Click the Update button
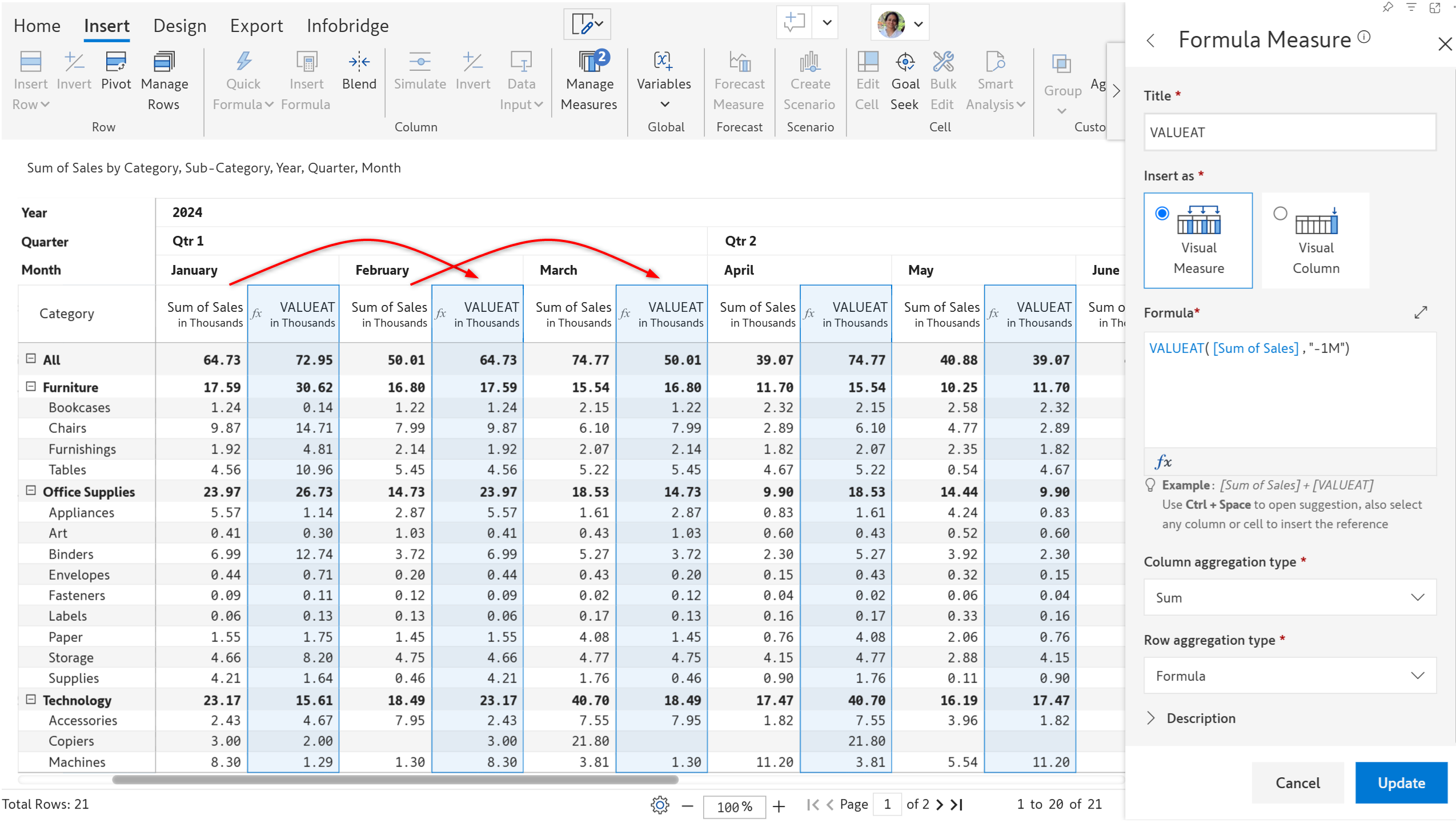 pyautogui.click(x=1401, y=782)
